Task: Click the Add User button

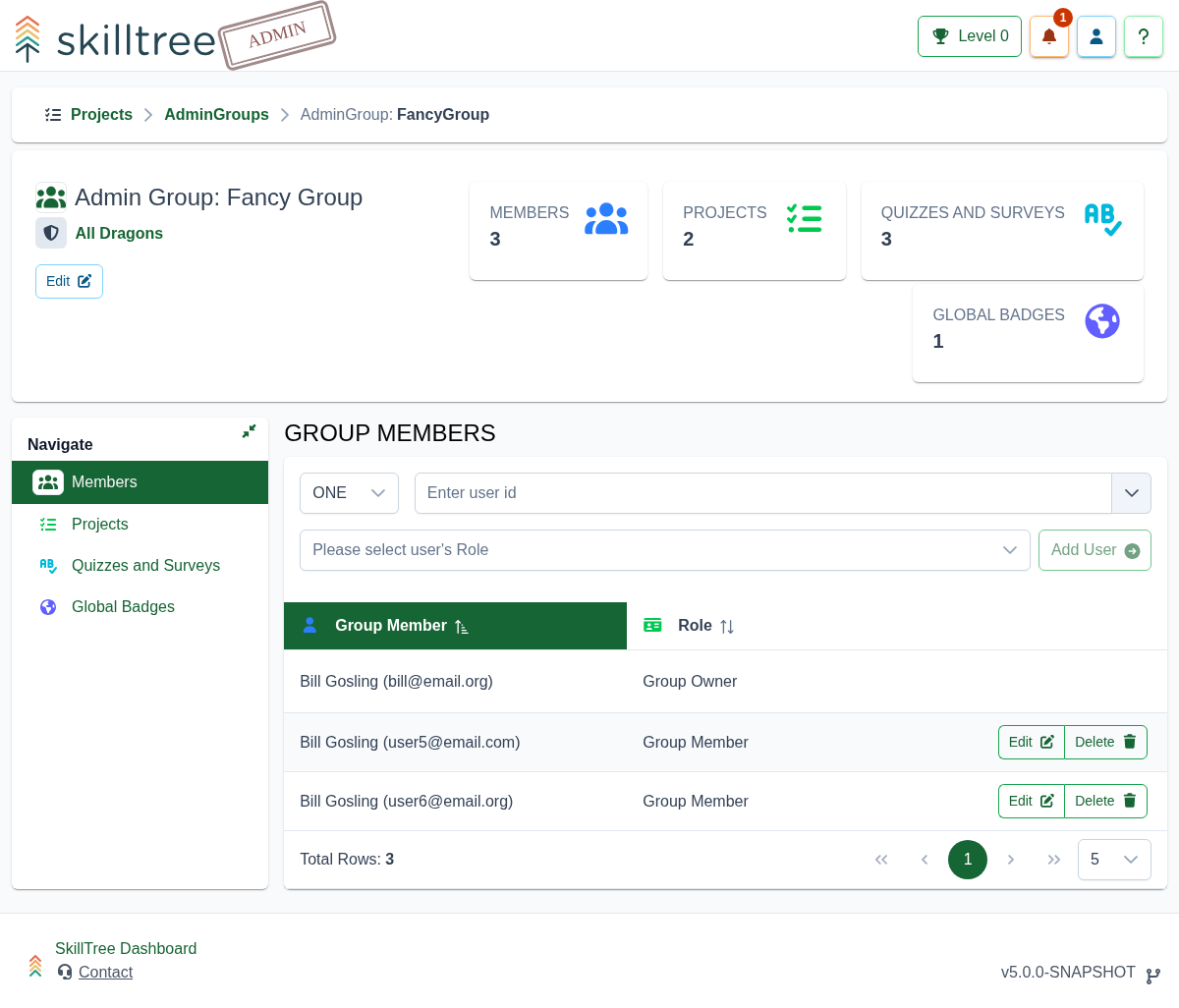Action: pyautogui.click(x=1095, y=550)
